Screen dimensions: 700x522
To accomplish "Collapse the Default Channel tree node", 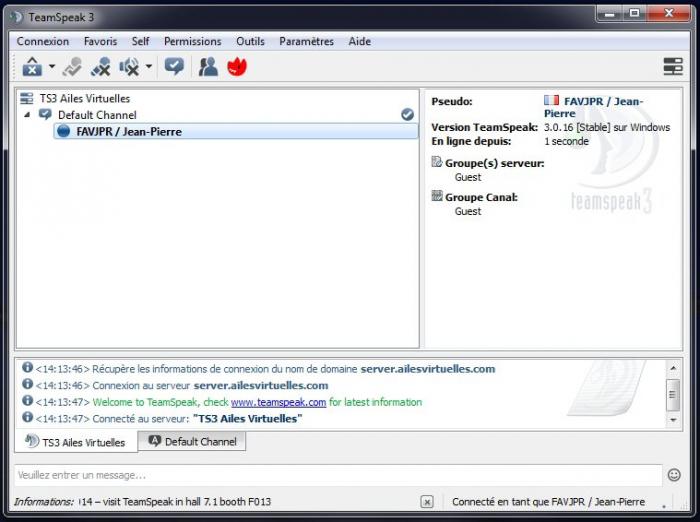I will point(27,115).
